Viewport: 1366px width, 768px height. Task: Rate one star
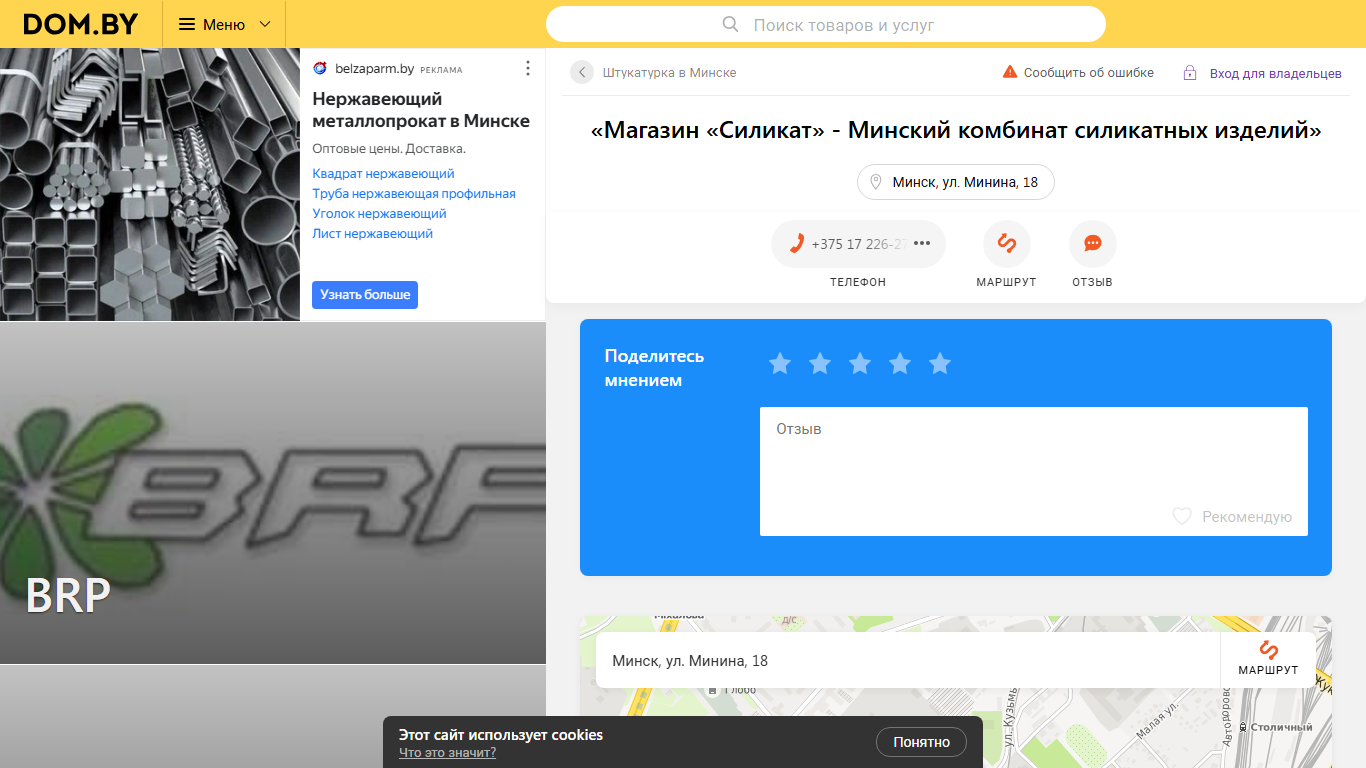point(780,364)
